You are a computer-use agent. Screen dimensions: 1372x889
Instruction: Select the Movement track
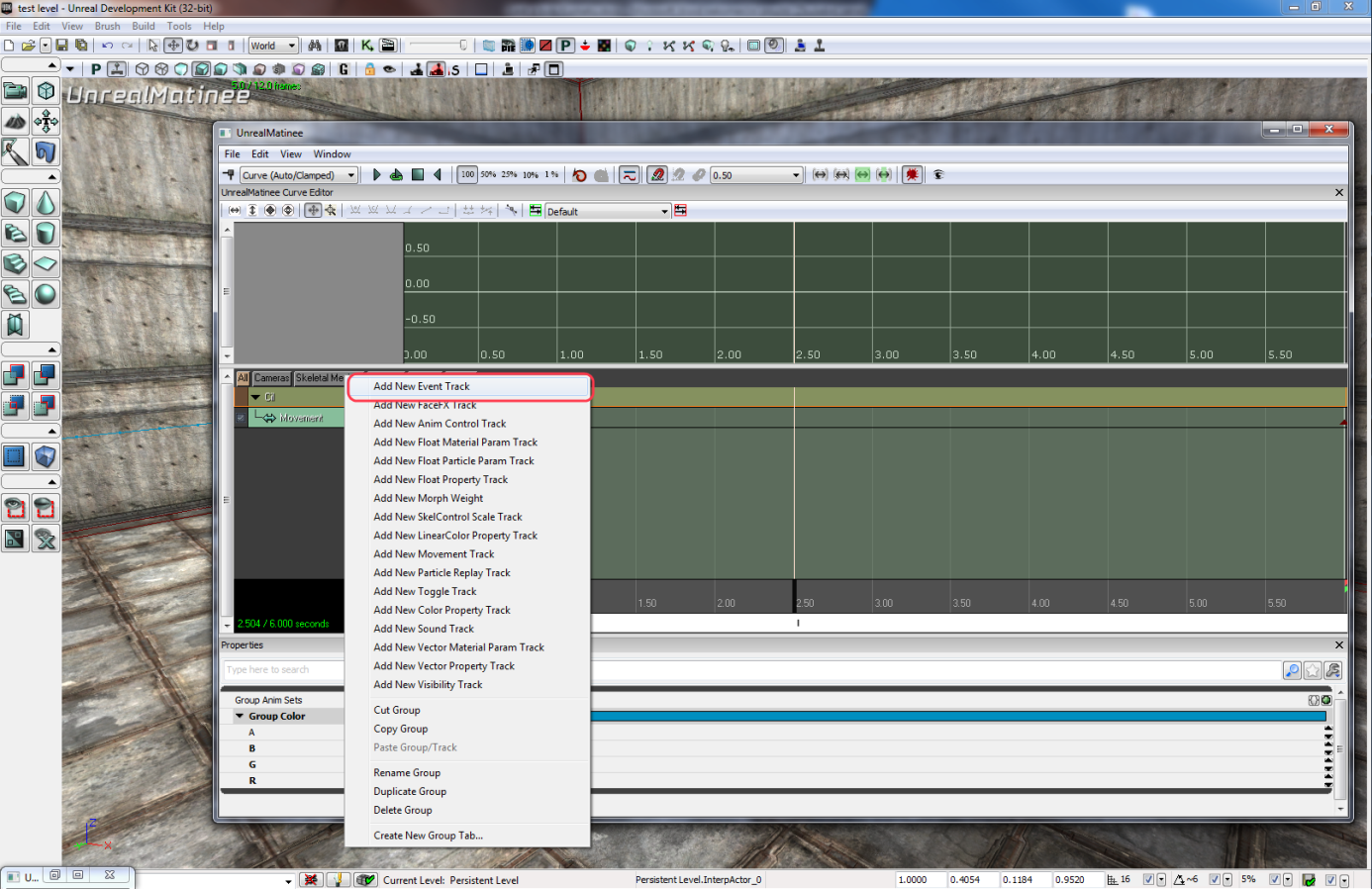pyautogui.click(x=296, y=419)
